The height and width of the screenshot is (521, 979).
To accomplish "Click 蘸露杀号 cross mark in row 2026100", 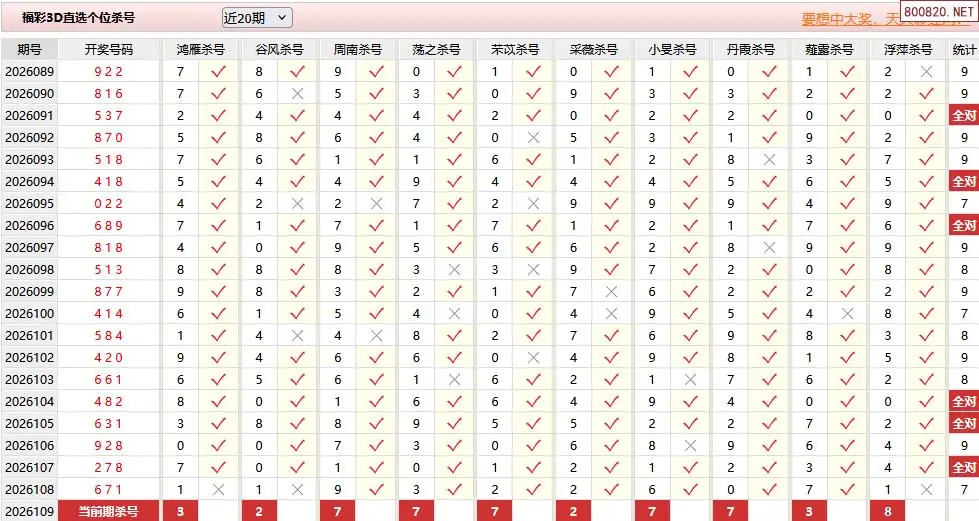I will tap(847, 314).
